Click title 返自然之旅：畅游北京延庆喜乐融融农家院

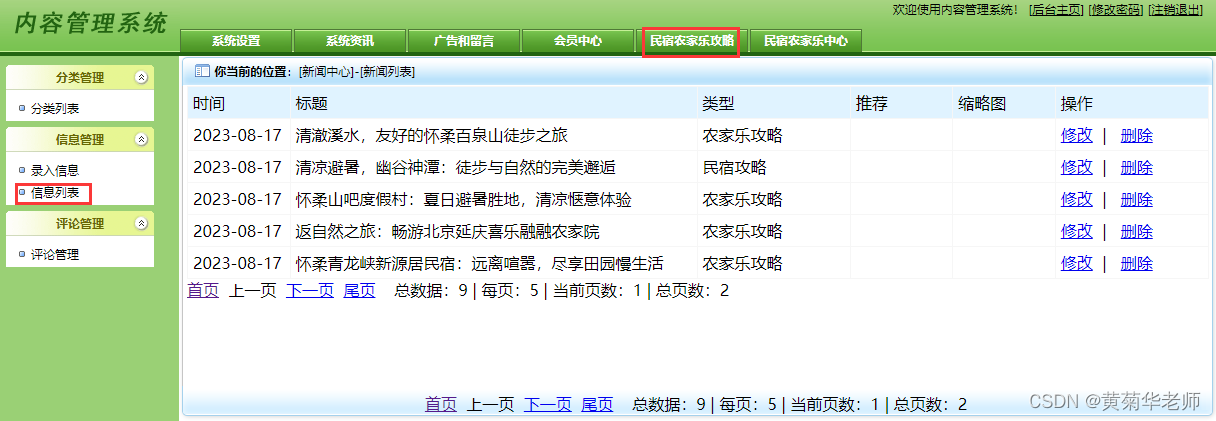click(448, 232)
